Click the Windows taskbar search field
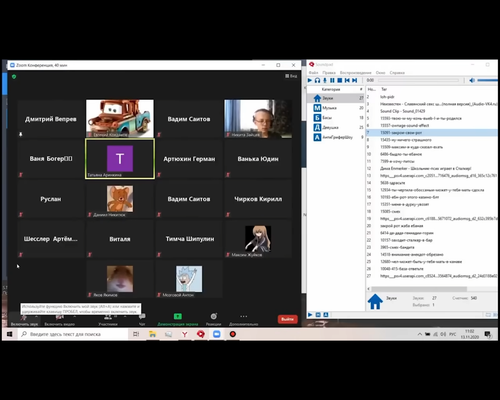Viewport: 500px width, 400px height. pyautogui.click(x=73, y=334)
